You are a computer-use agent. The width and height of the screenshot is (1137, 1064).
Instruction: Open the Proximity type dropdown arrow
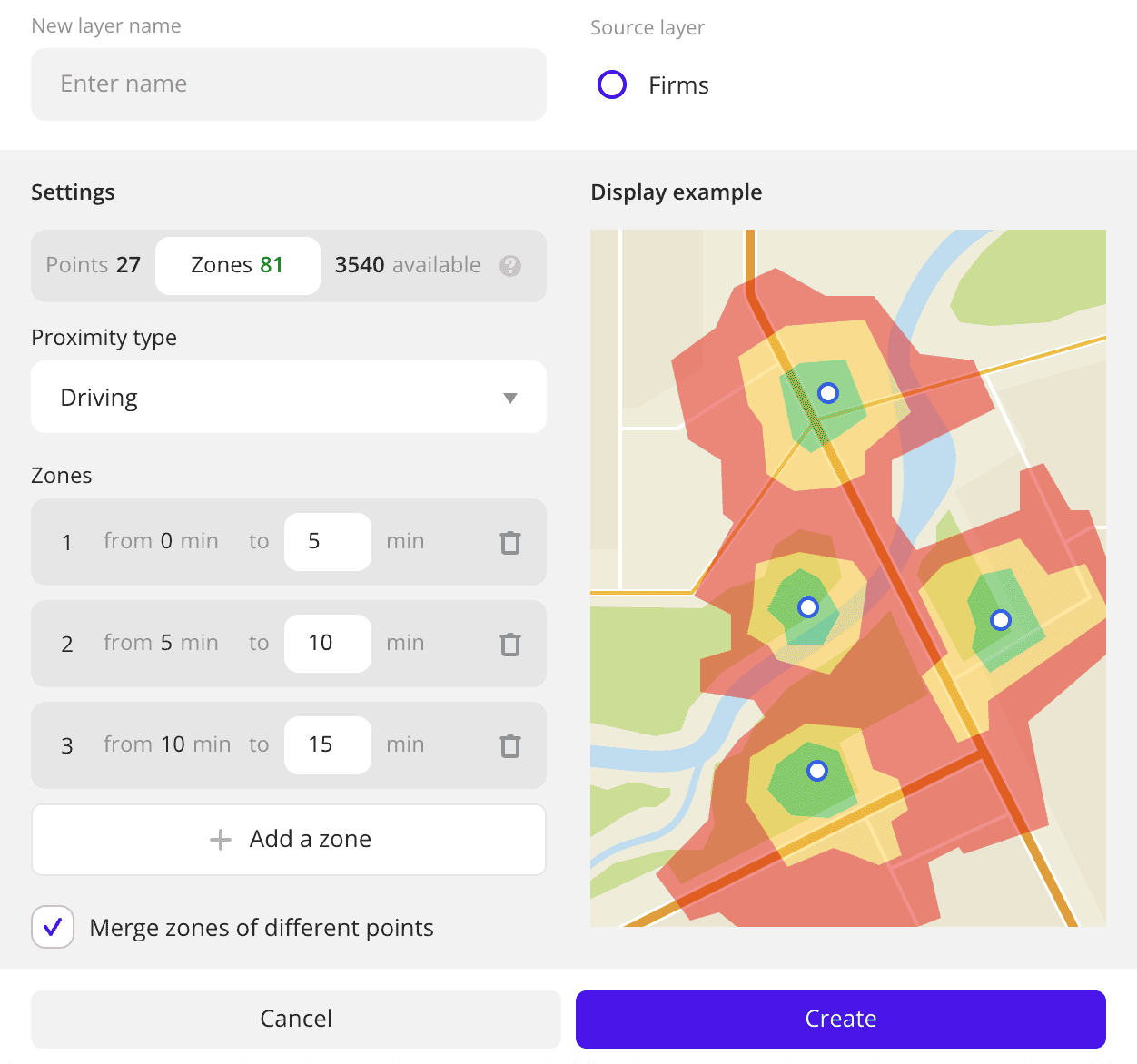click(510, 398)
